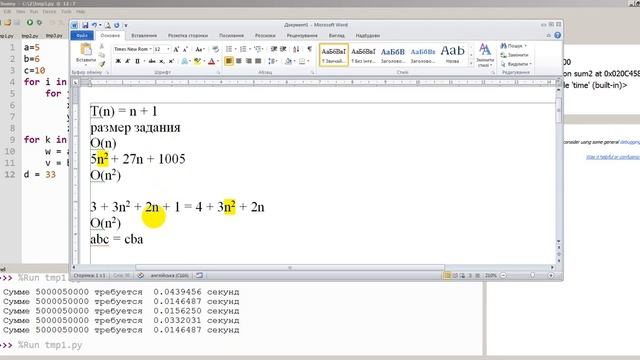This screenshot has width=640, height=360.
Task: Click the Grow Font icon
Action: click(176, 49)
